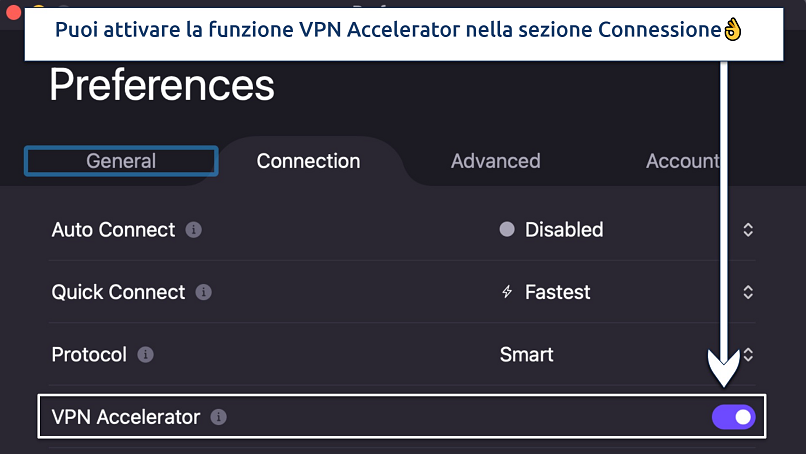Select the Connection tab
806x454 pixels.
point(308,161)
